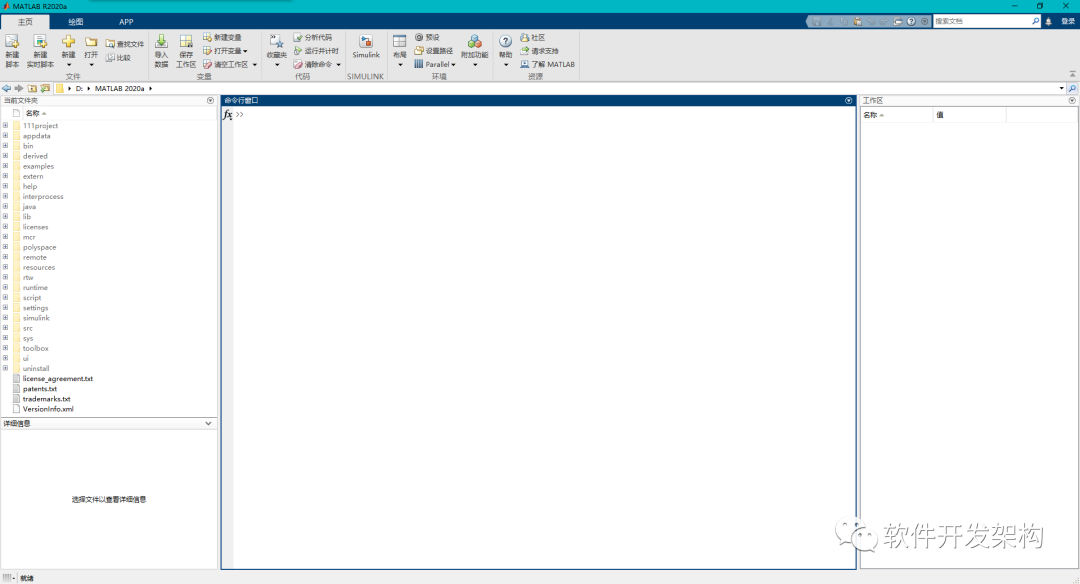
Task: Open the address bar history dropdown
Action: click(x=1061, y=88)
